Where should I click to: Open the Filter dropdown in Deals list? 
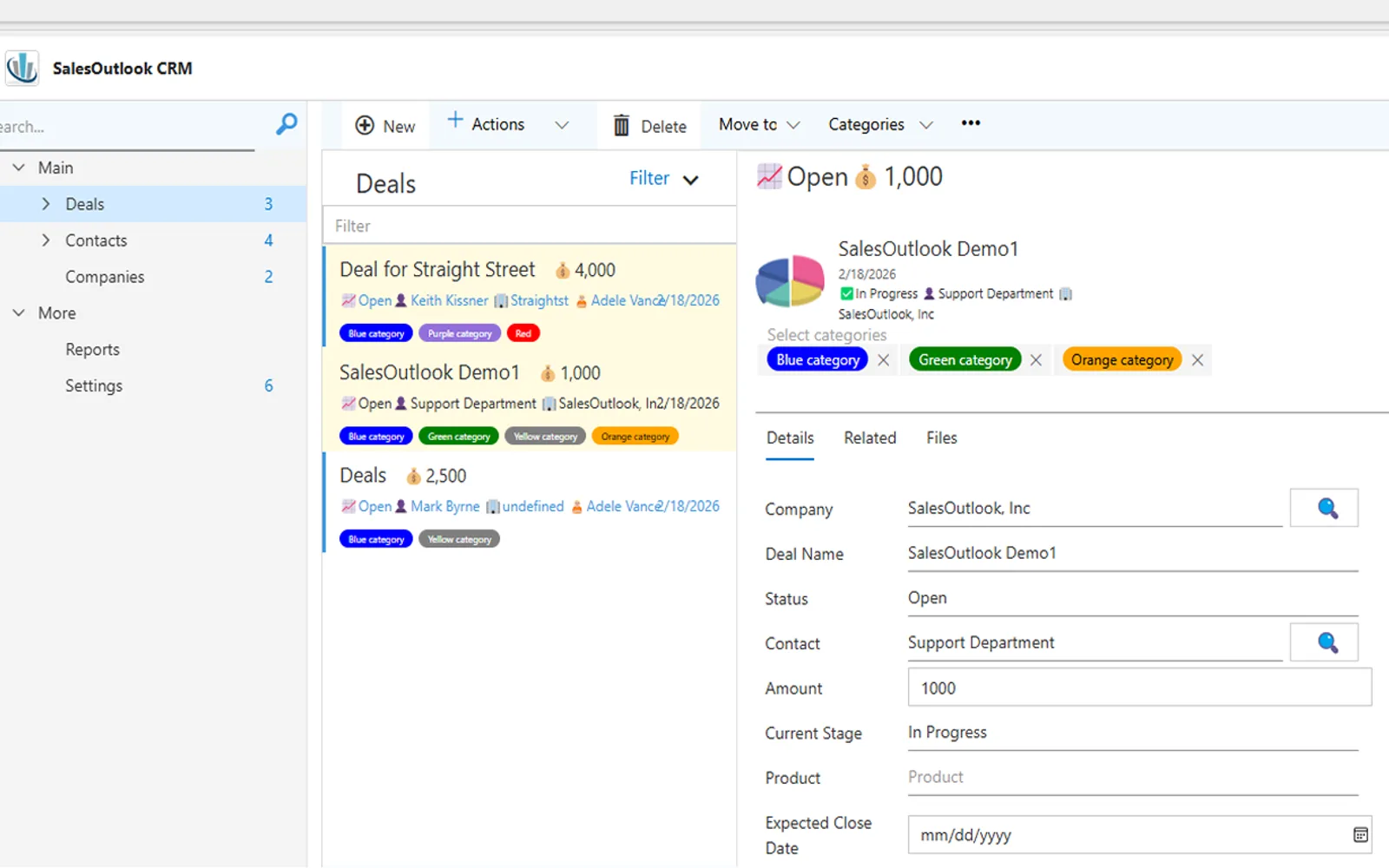(664, 179)
